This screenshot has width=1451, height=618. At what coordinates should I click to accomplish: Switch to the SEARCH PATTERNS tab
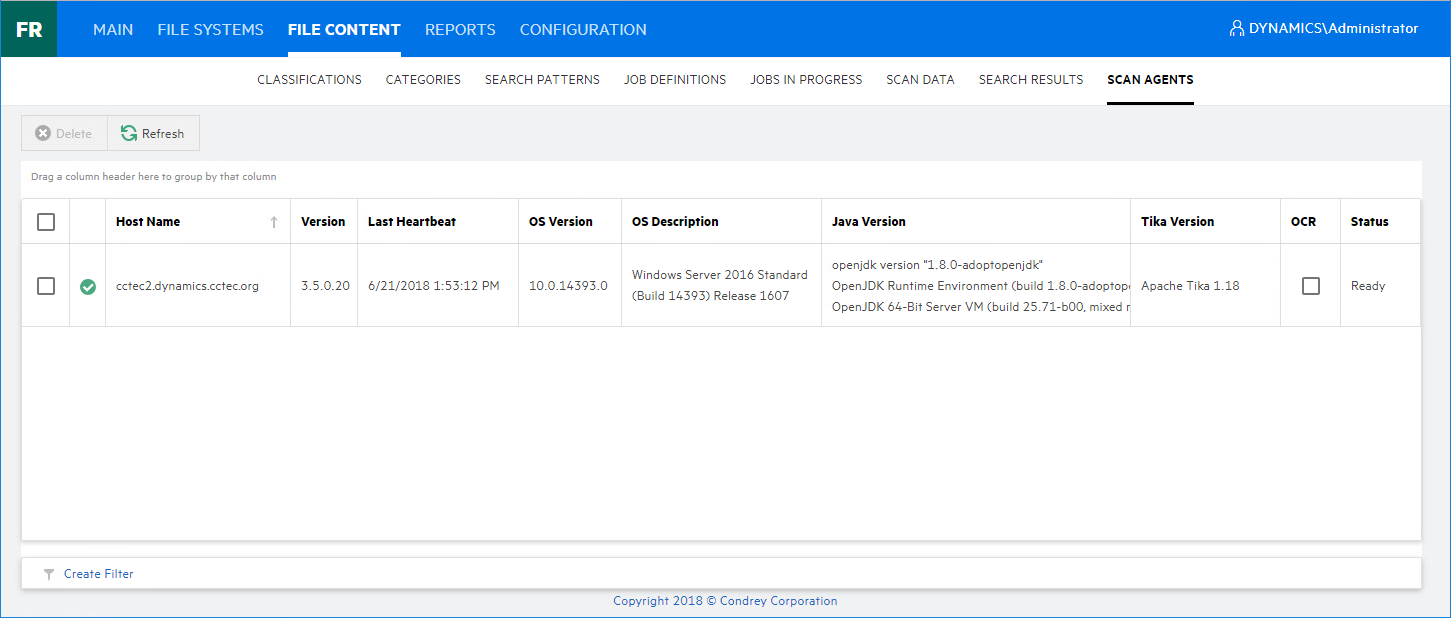click(542, 80)
